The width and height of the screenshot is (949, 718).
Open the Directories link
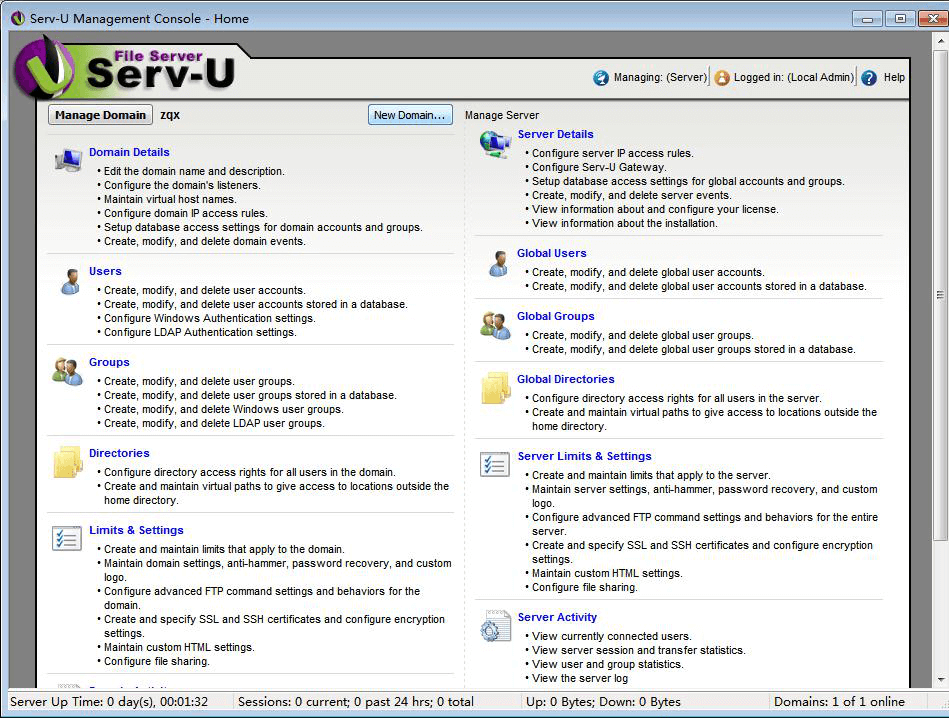(x=119, y=453)
